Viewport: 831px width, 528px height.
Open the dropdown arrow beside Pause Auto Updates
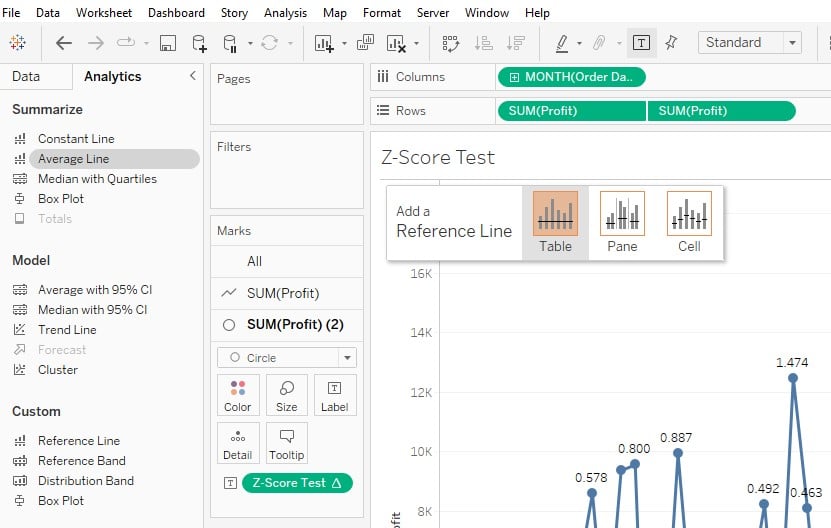point(250,43)
